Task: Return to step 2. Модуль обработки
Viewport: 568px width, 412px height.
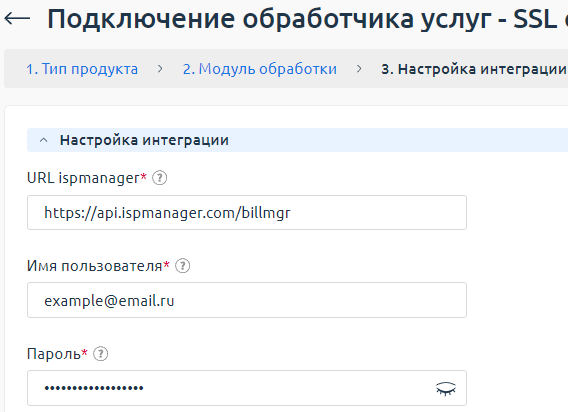Action: 260,69
